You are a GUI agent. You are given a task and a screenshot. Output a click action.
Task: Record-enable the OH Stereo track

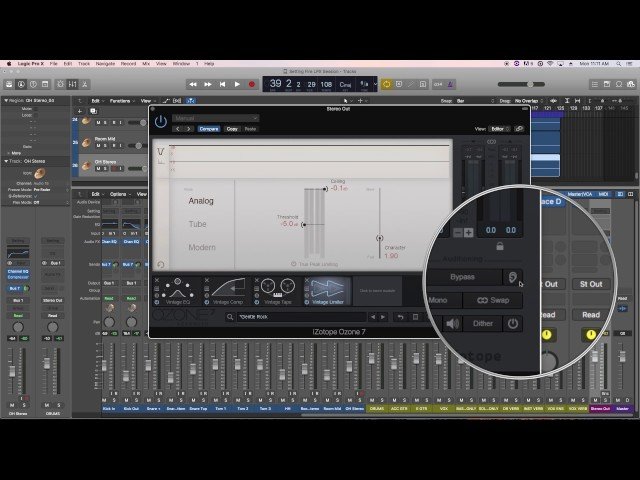[114, 168]
